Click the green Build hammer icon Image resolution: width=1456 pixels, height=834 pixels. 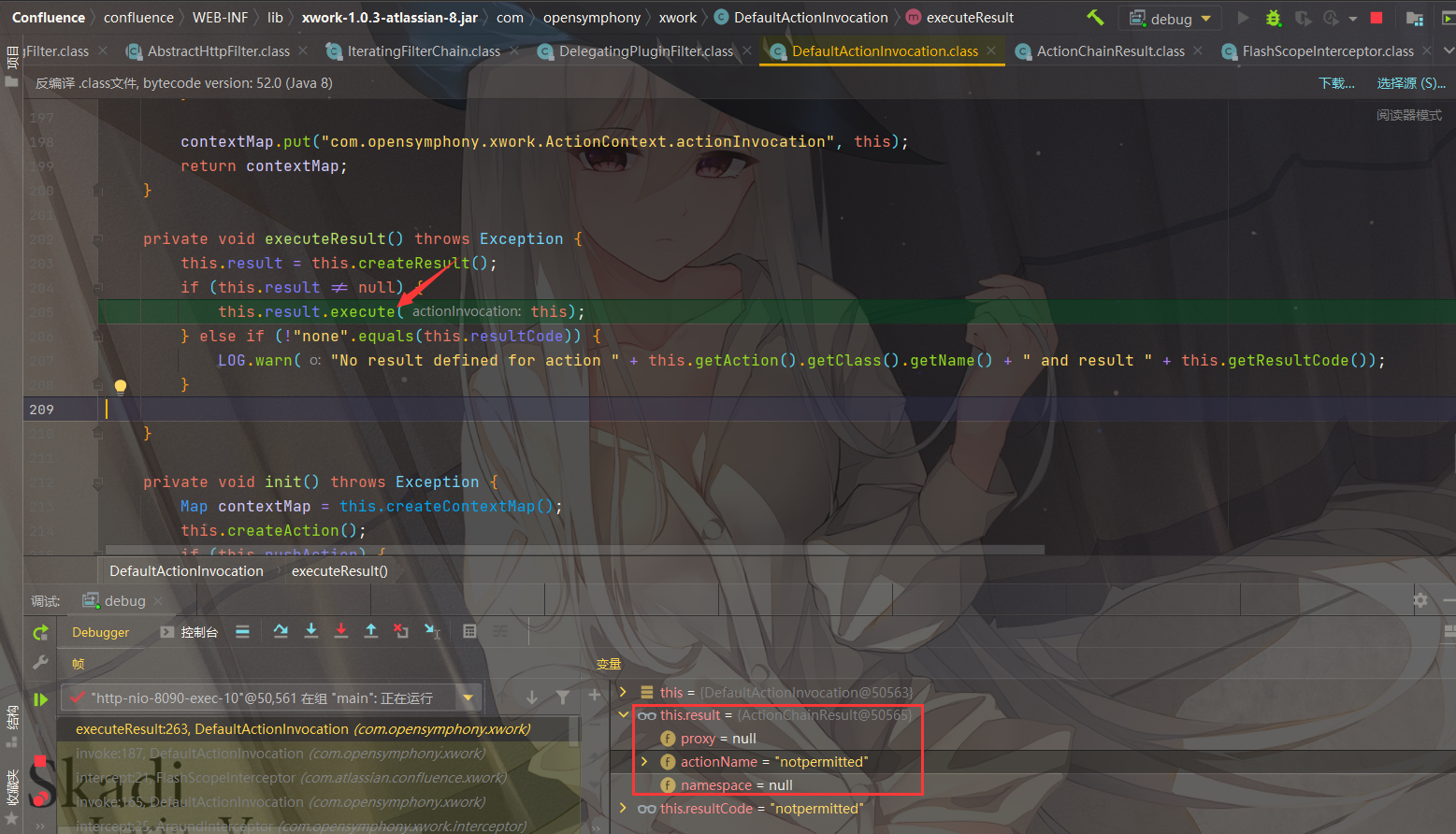1095,18
